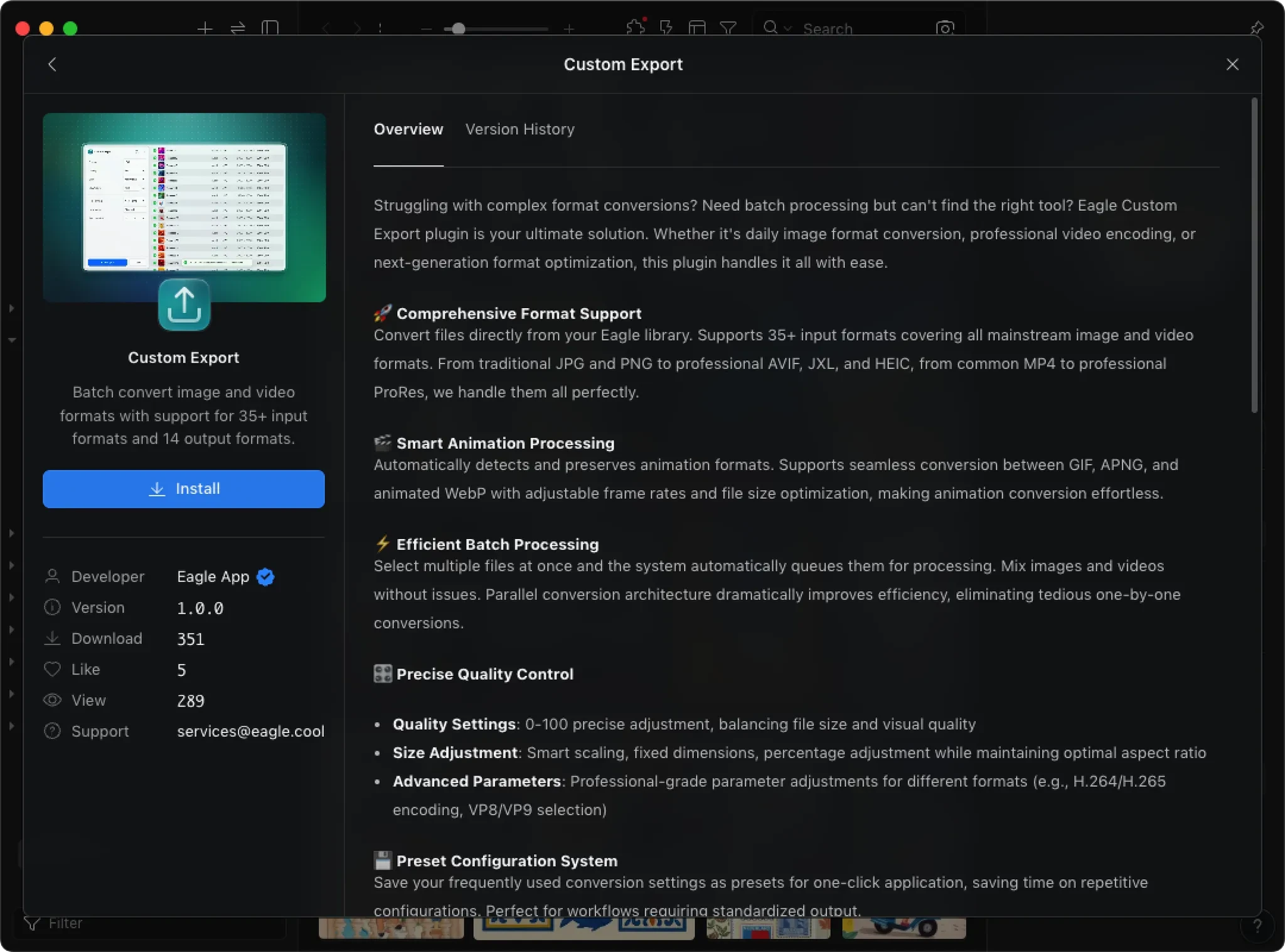Click the "Precise Quality Control" heading

point(485,674)
